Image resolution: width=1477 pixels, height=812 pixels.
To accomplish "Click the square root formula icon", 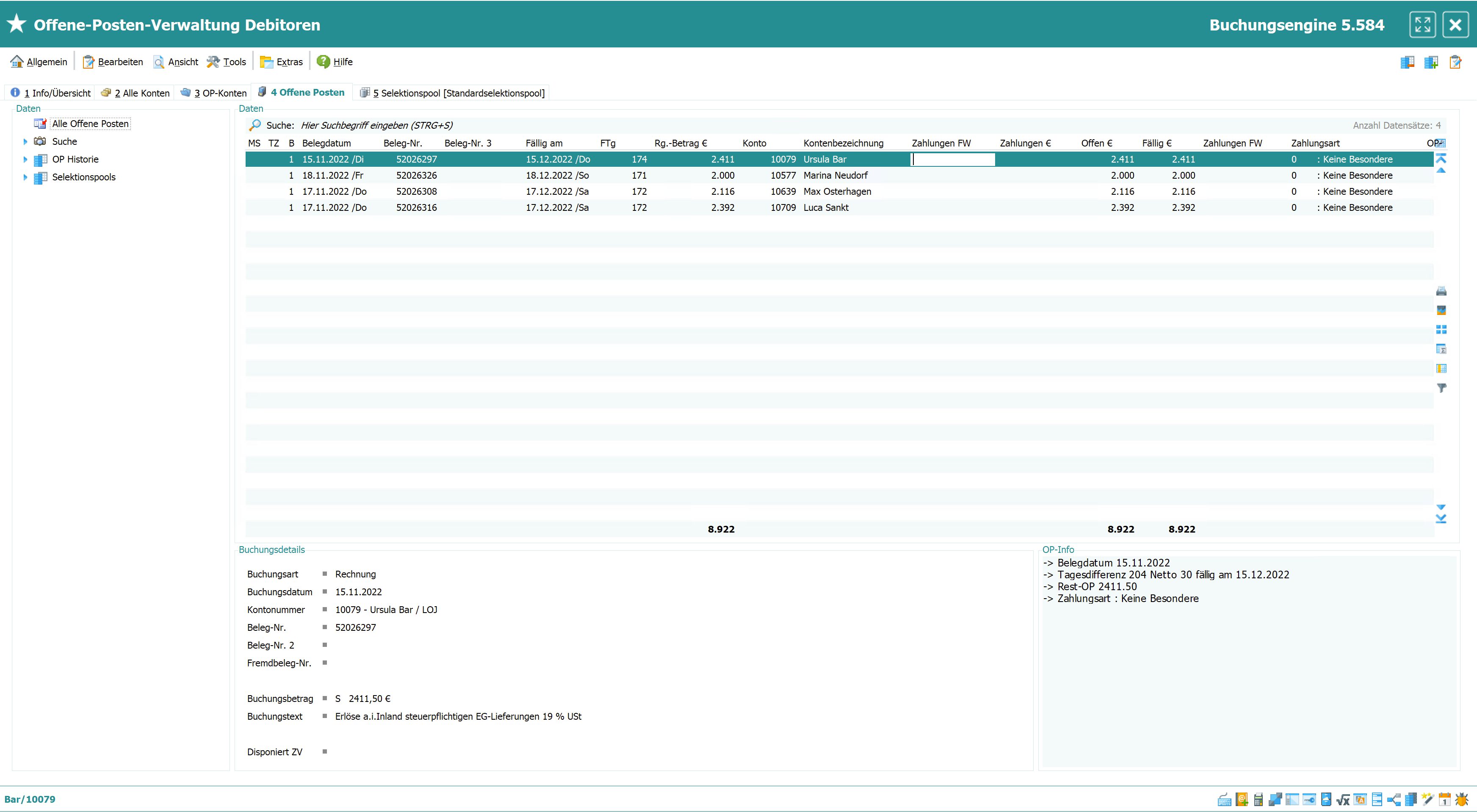I will 1343,799.
